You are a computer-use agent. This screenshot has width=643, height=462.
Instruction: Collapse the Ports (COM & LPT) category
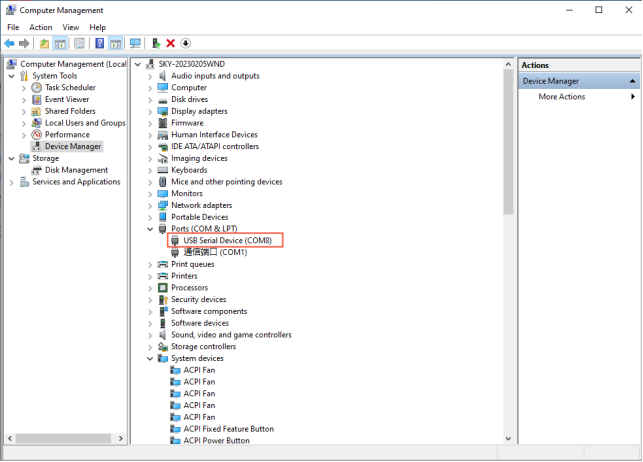(151, 229)
